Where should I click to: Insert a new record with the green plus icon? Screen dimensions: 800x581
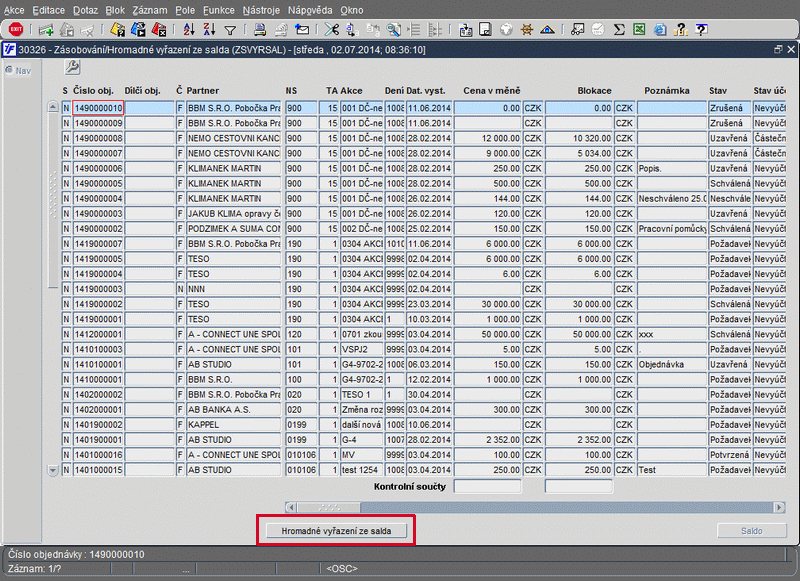coord(46,30)
